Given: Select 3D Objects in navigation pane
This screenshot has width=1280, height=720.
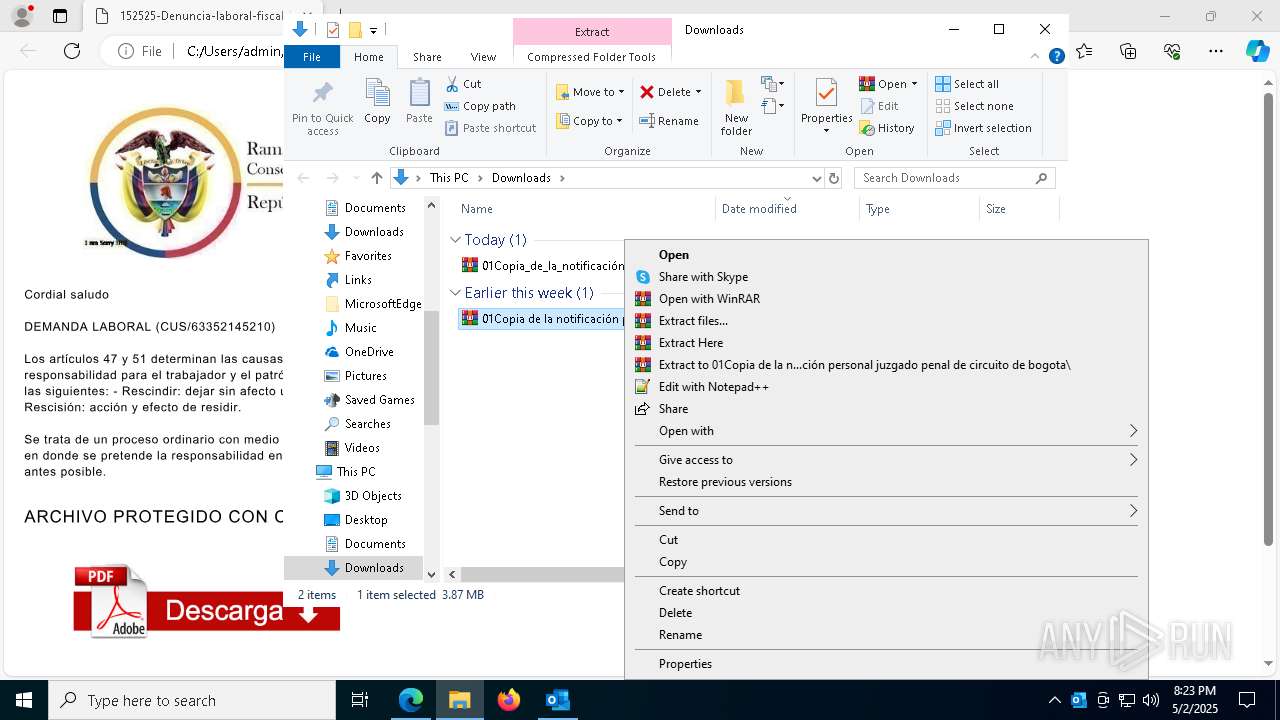Looking at the screenshot, I should click(x=372, y=496).
